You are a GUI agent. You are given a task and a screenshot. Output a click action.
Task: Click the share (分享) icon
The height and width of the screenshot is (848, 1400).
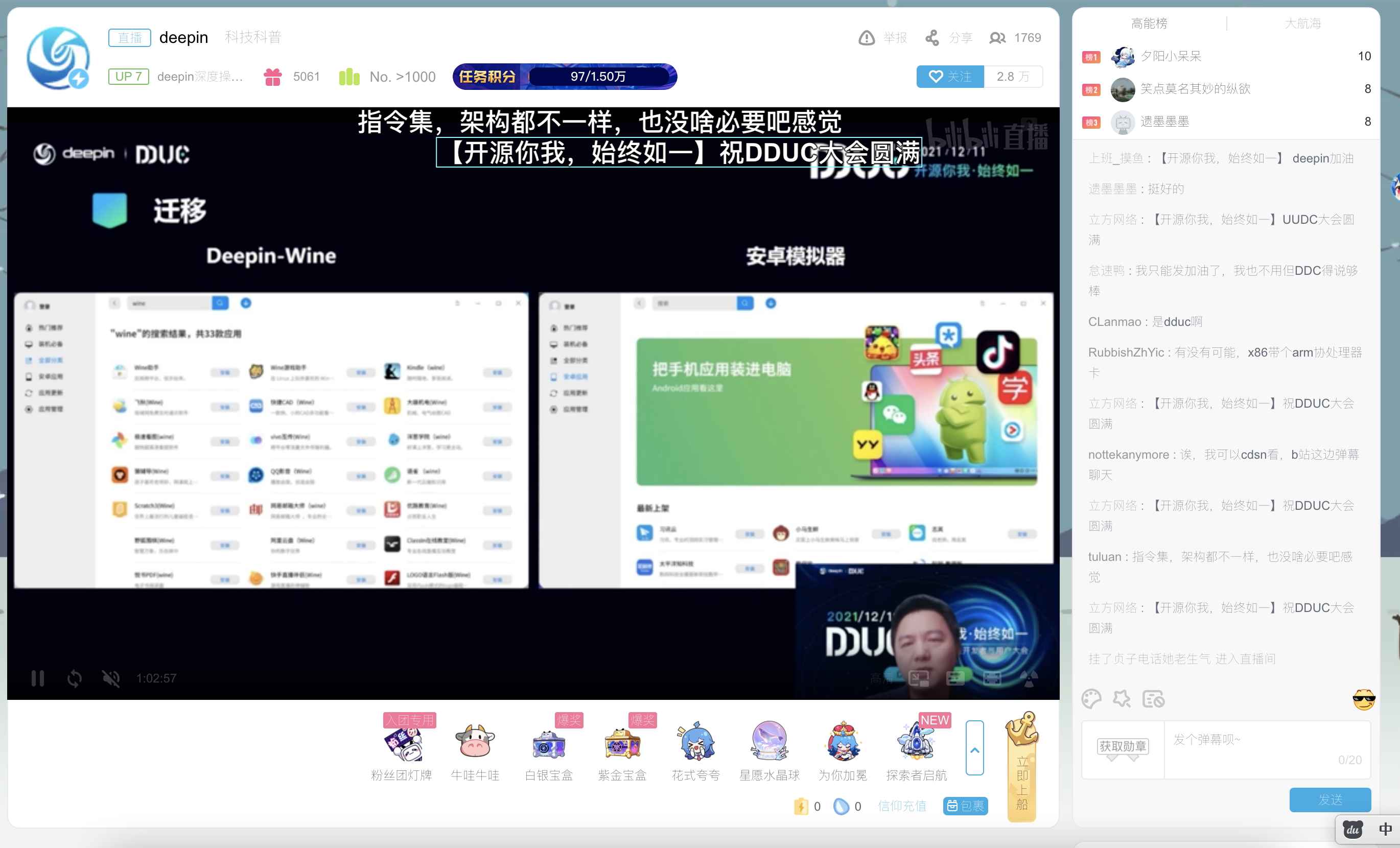click(932, 38)
